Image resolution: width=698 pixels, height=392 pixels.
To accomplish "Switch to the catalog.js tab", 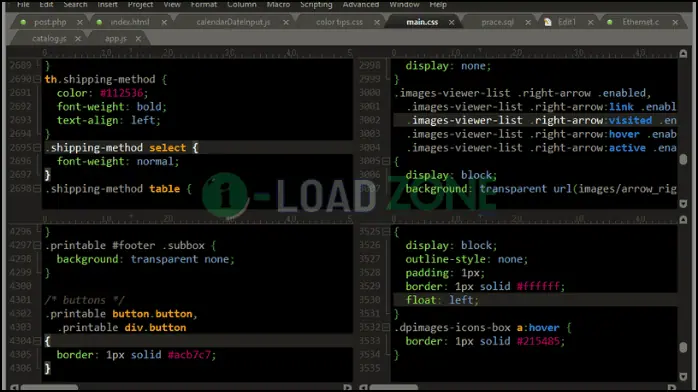I will coord(49,39).
